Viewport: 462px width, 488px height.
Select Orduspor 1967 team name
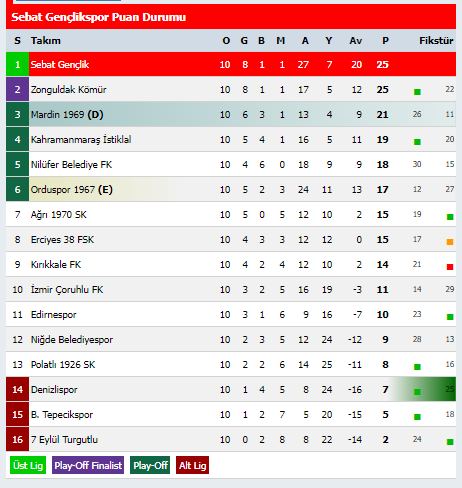point(72,189)
